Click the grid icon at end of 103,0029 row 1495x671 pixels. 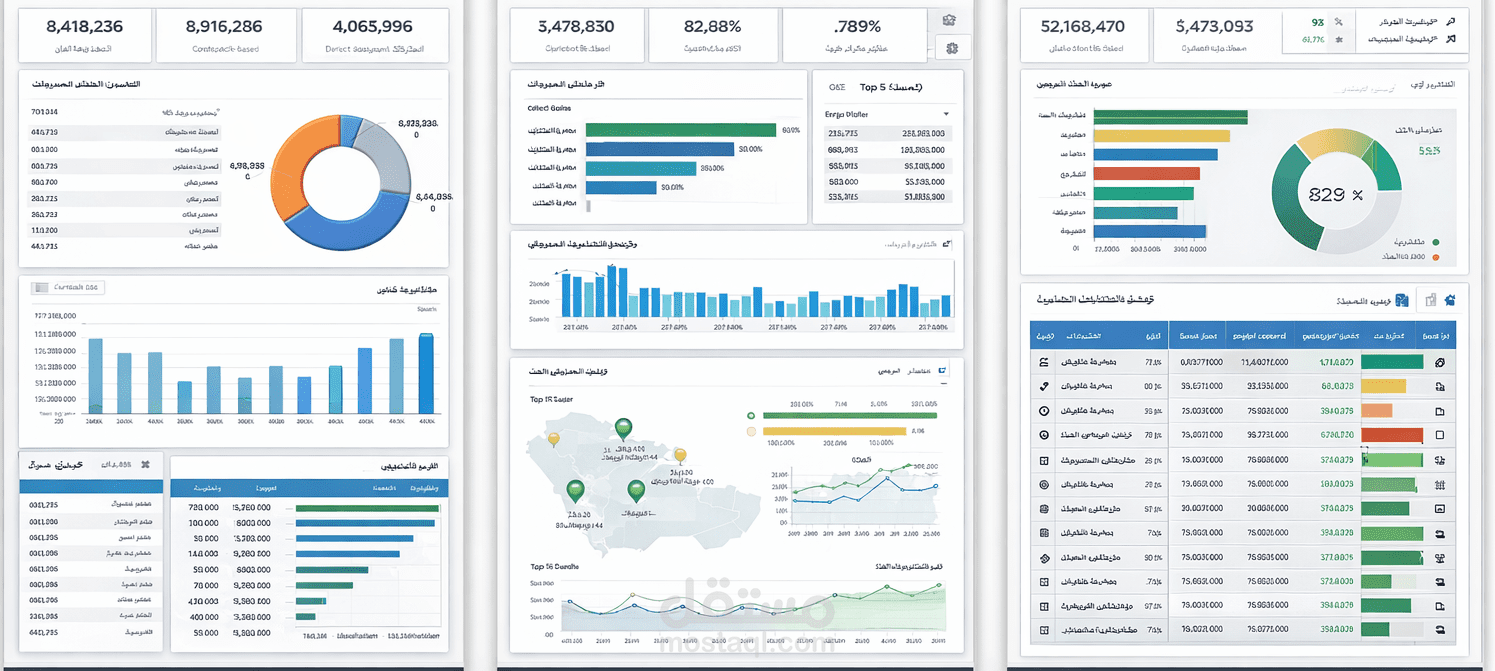coord(1440,484)
